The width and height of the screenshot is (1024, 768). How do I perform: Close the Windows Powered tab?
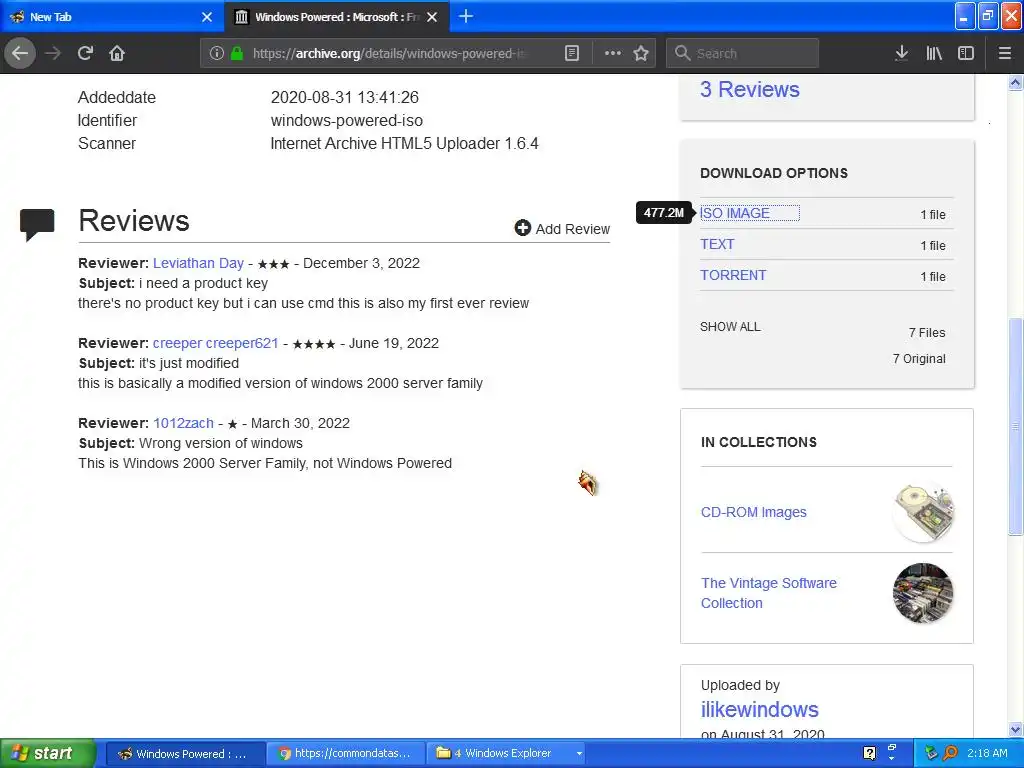(x=432, y=17)
